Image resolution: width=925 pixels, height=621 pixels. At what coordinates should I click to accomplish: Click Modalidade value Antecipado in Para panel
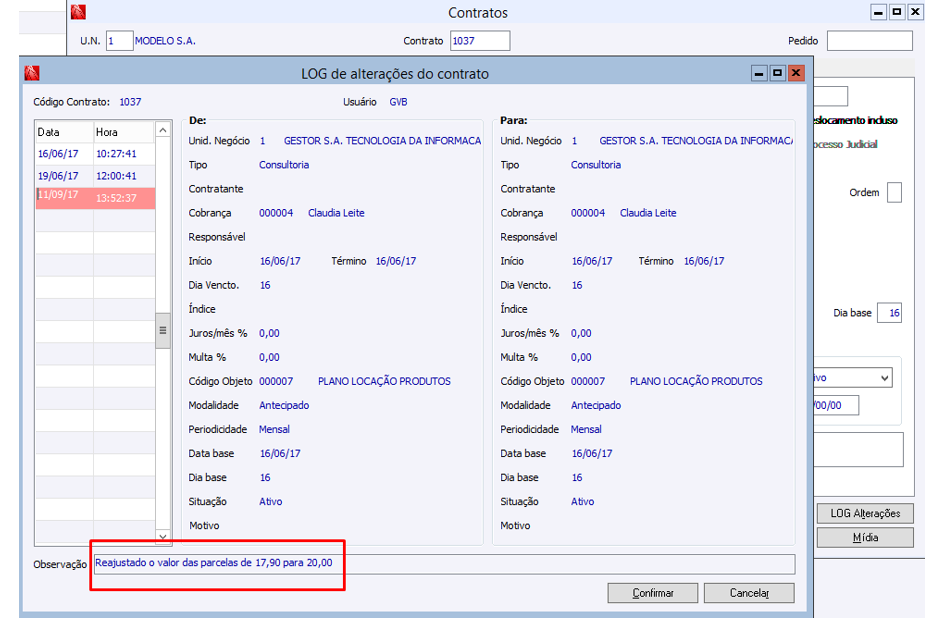596,406
